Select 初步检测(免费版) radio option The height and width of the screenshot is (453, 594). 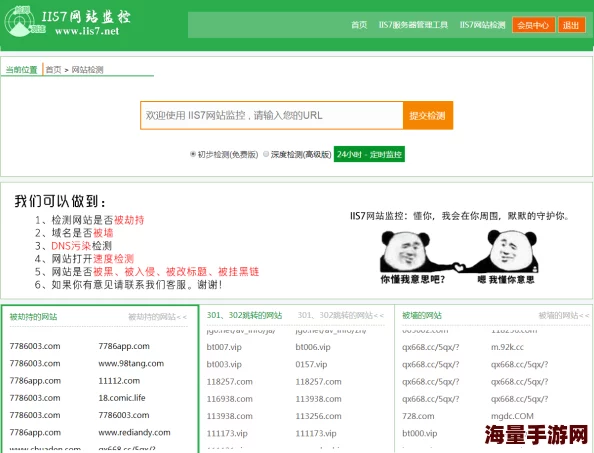click(x=193, y=154)
